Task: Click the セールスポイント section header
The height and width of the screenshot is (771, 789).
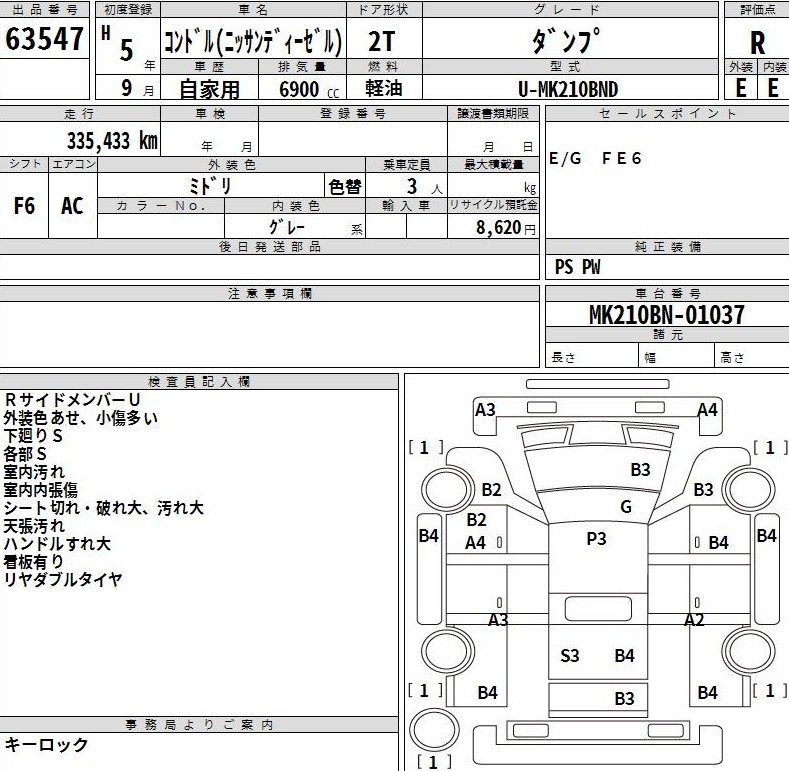Action: click(x=667, y=113)
